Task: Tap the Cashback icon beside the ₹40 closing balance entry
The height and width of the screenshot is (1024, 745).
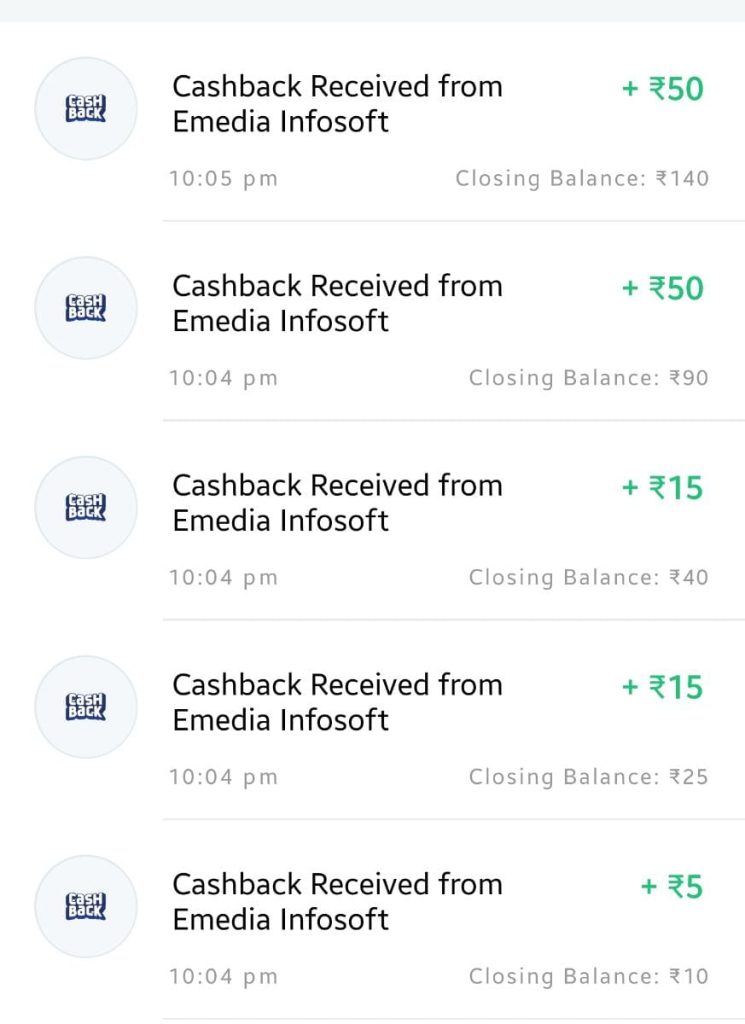Action: pyautogui.click(x=86, y=507)
